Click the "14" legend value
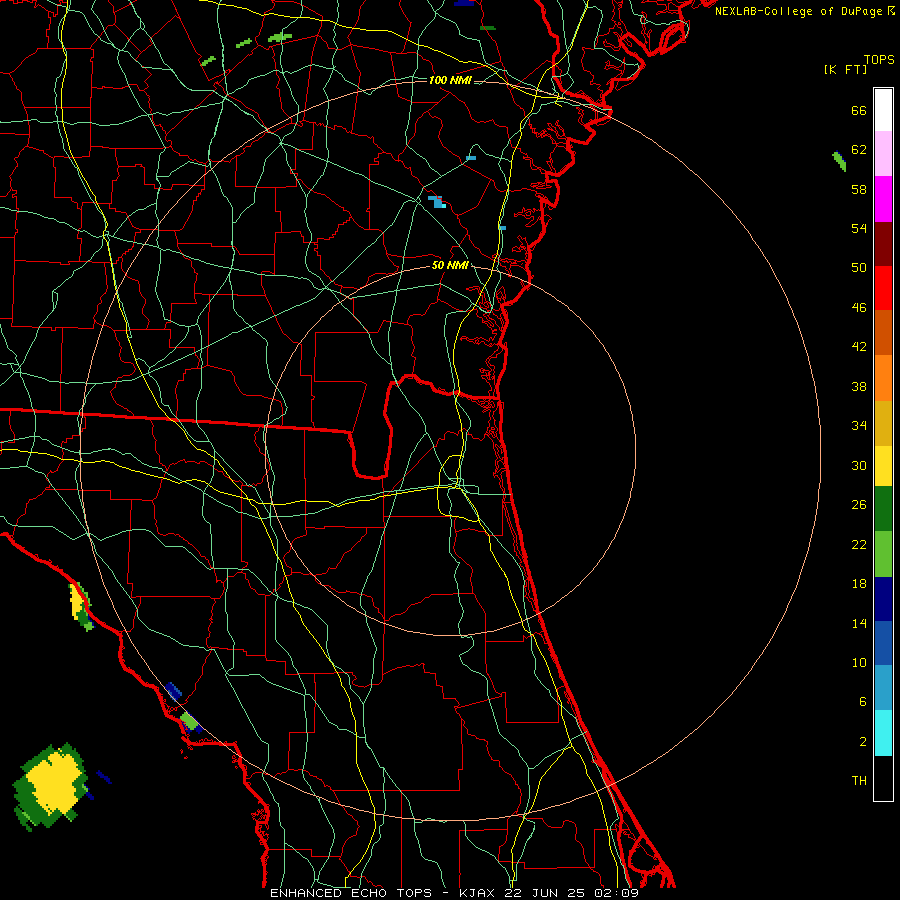 tap(859, 624)
